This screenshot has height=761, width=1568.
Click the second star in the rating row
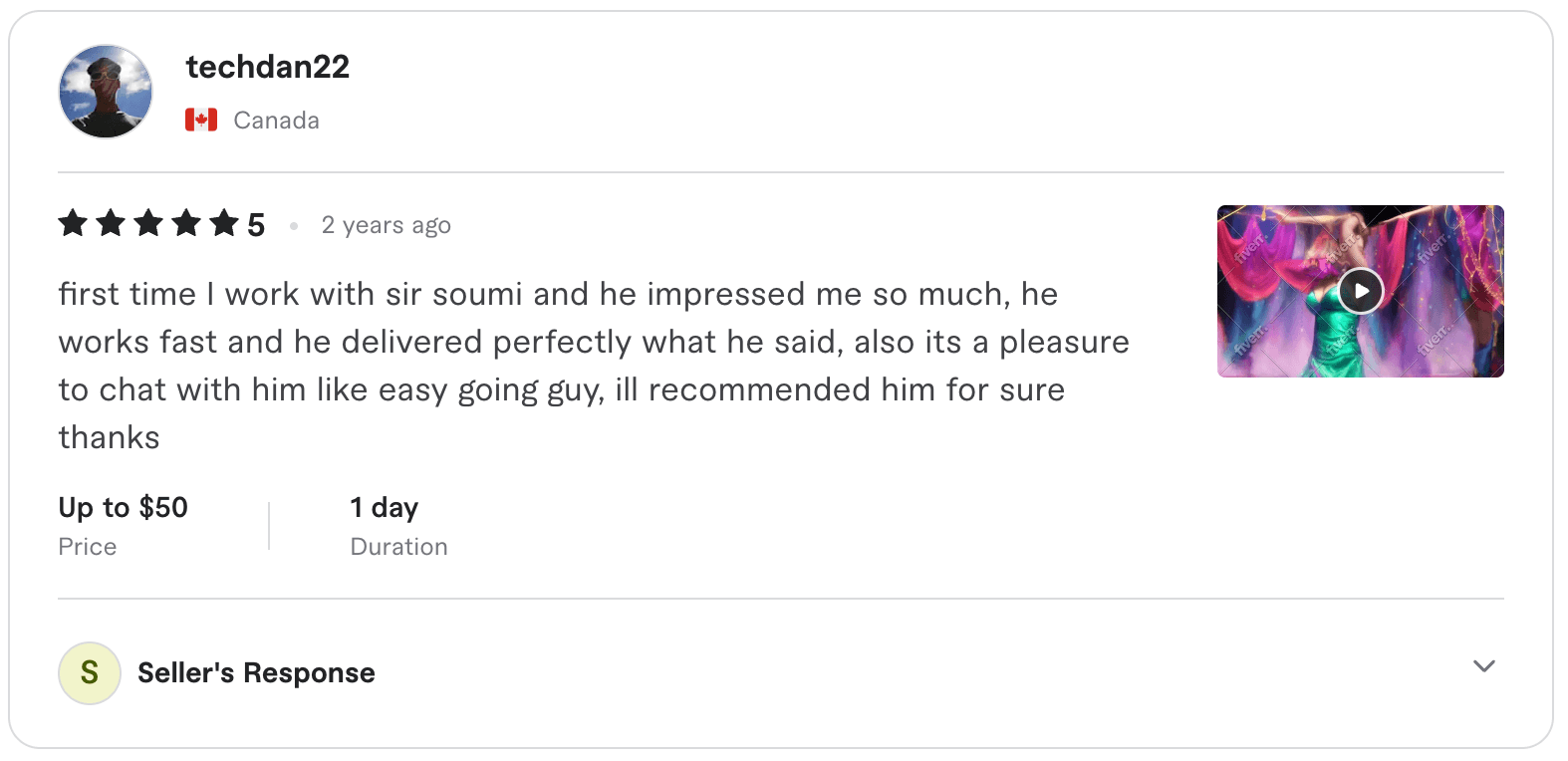click(112, 224)
